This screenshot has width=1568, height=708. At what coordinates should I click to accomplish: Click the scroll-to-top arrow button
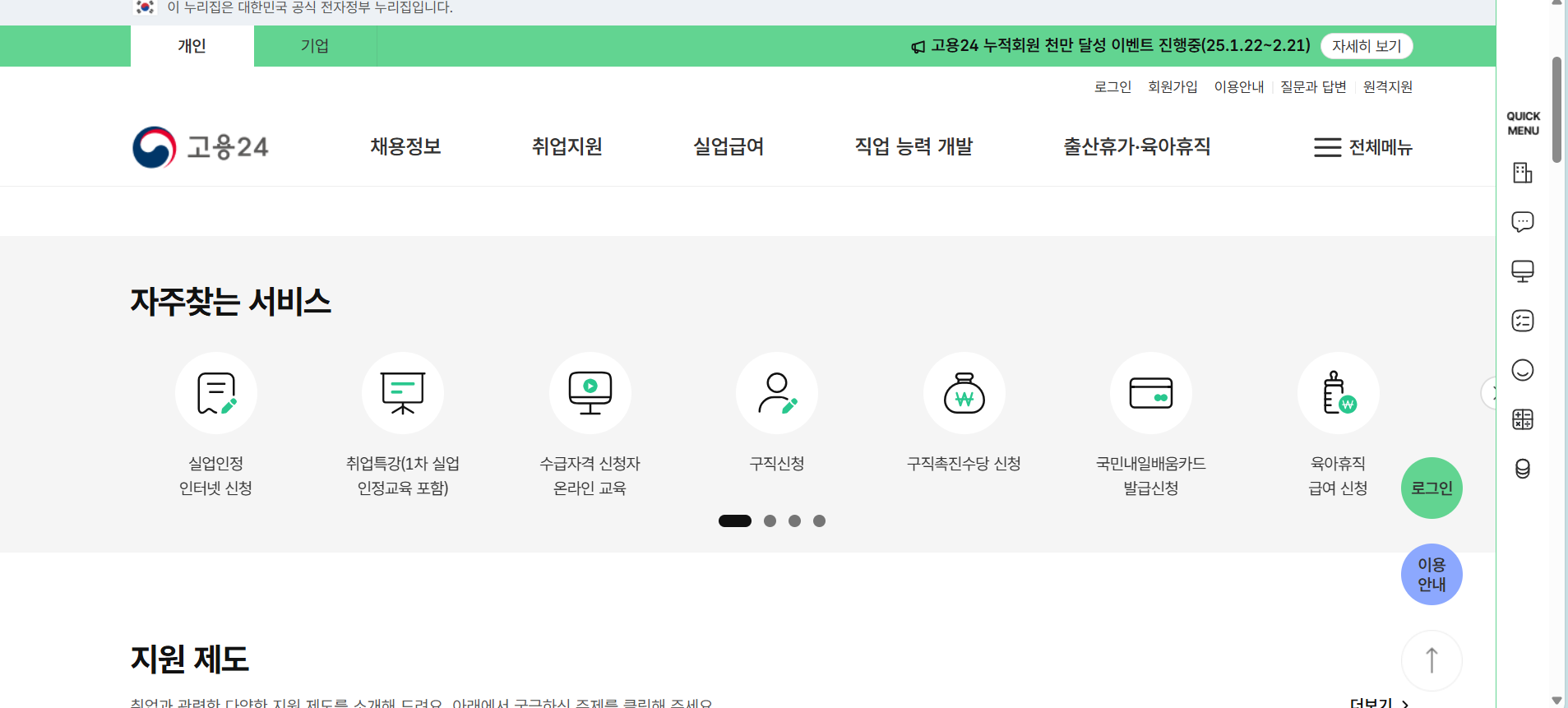(x=1432, y=660)
